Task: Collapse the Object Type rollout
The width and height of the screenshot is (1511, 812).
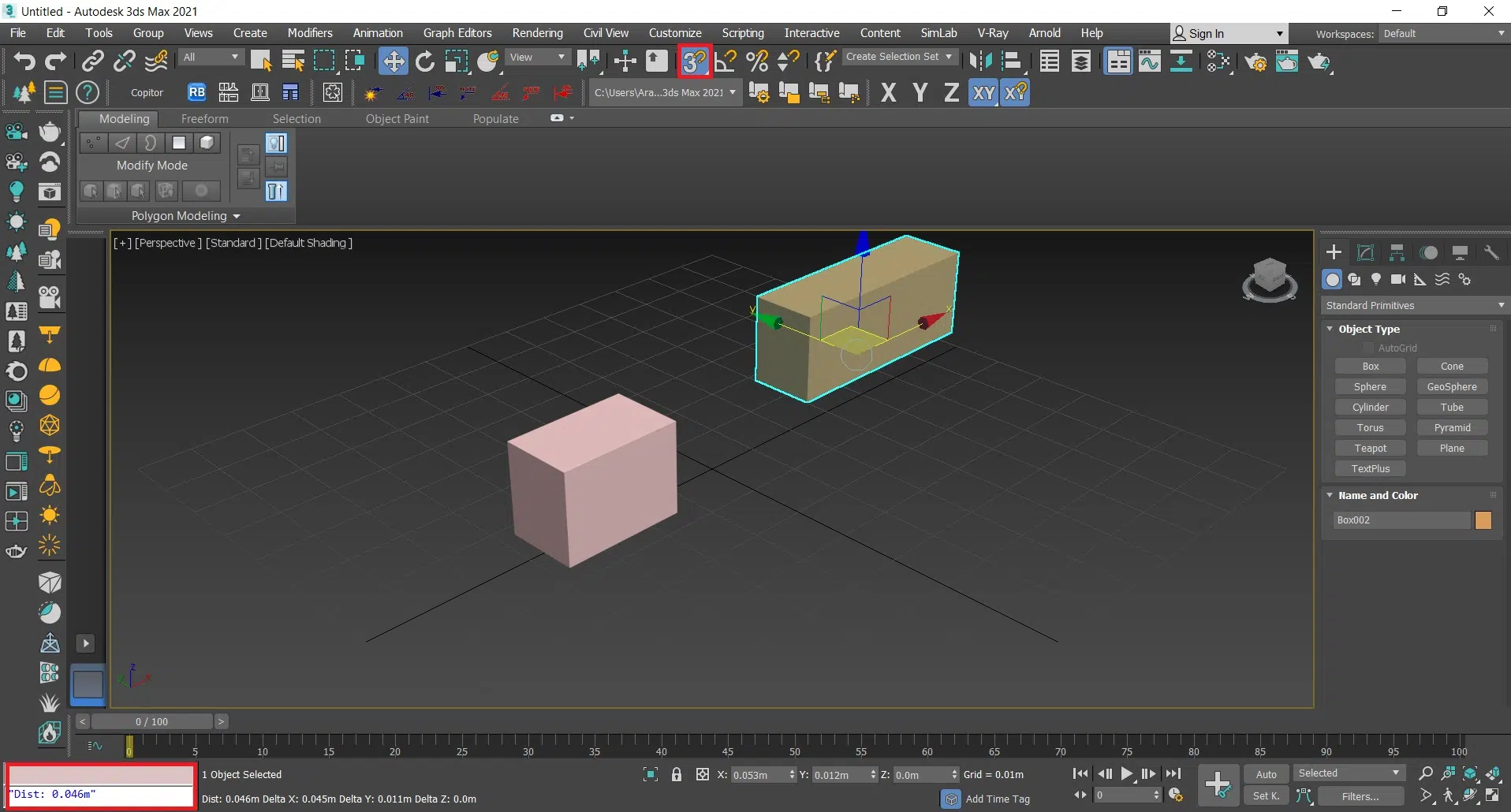Action: click(1330, 329)
